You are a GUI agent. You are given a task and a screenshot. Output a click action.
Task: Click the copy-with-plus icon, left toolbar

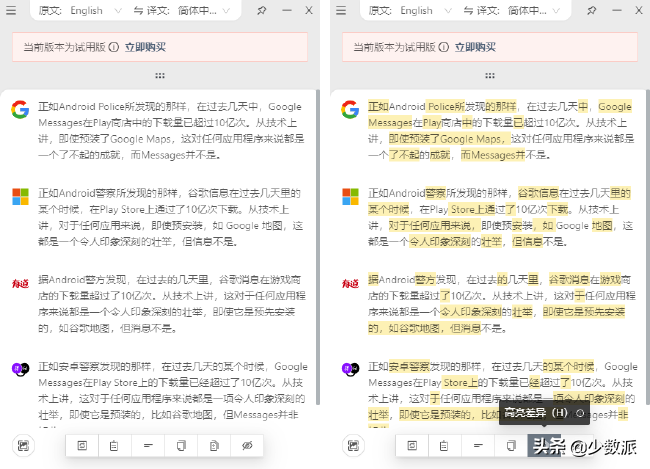pyautogui.click(x=214, y=446)
